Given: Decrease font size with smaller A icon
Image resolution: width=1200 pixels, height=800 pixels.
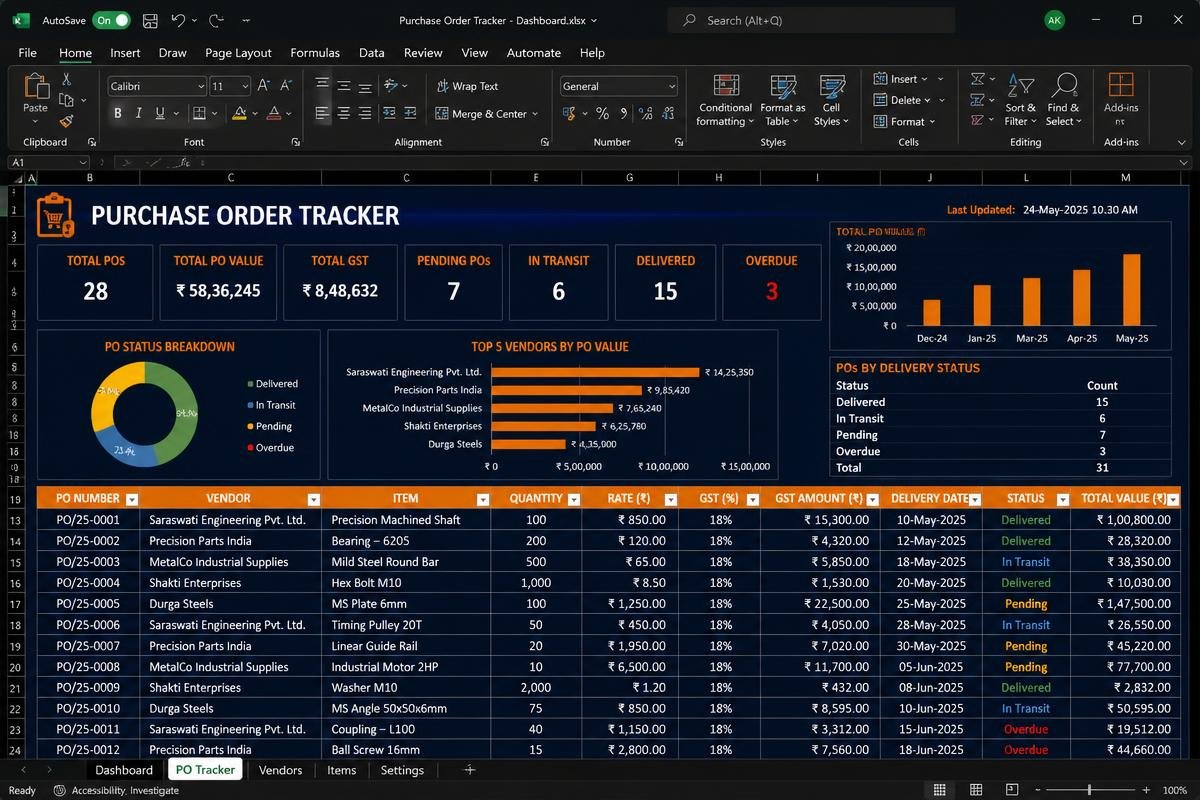Looking at the screenshot, I should click(x=285, y=86).
